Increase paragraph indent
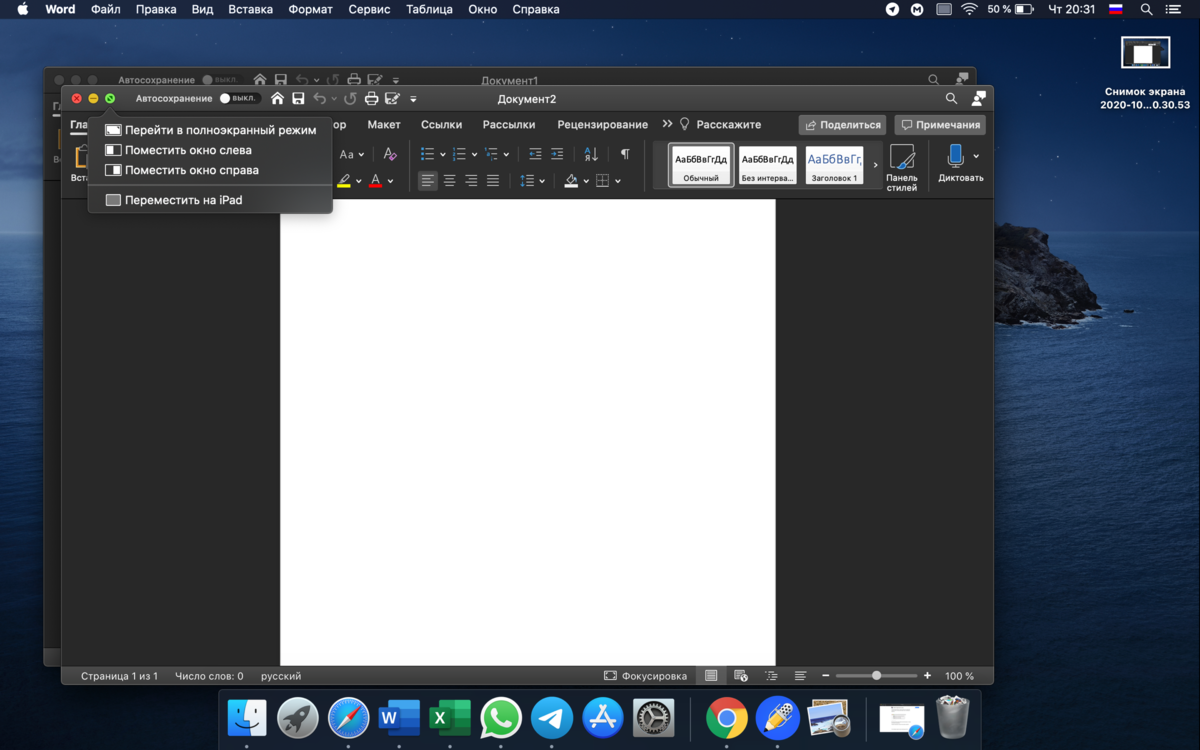Viewport: 1200px width, 750px height. point(557,154)
